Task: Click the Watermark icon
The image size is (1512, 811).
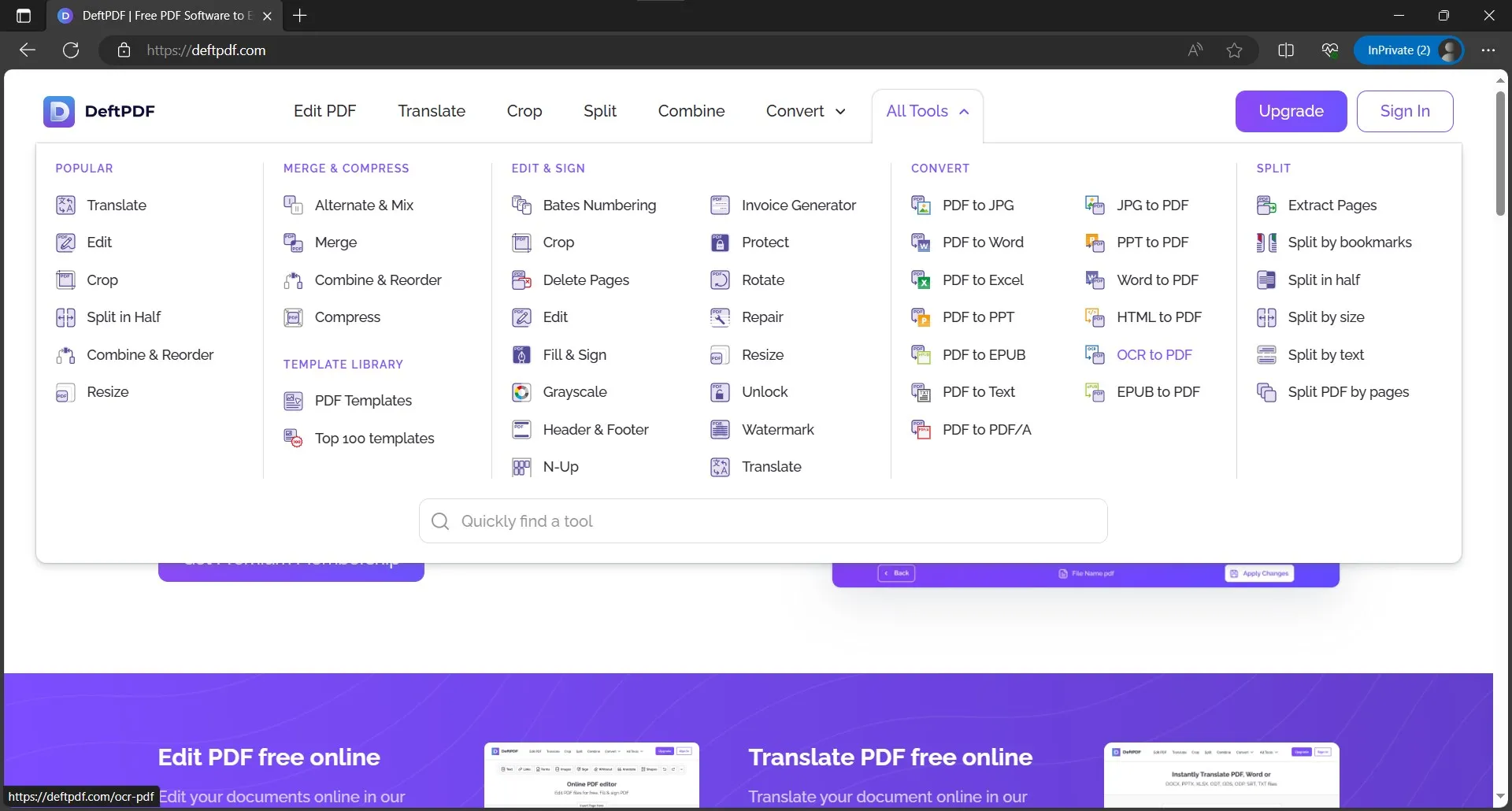Action: coord(720,430)
